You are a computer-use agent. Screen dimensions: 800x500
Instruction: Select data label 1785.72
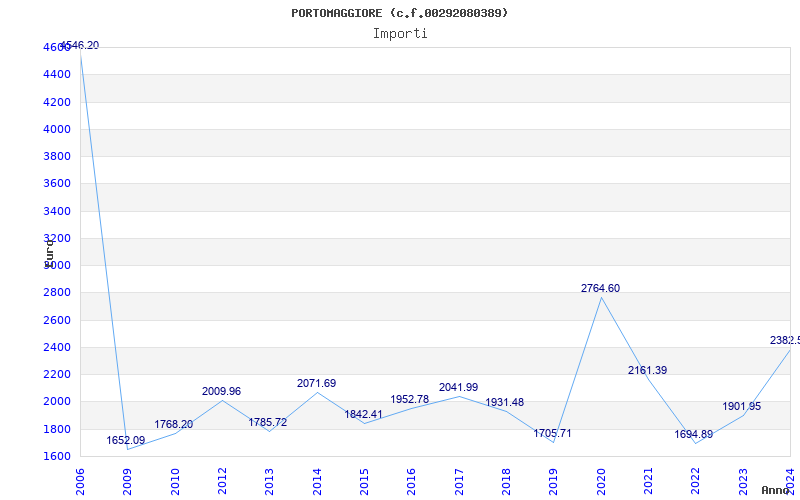click(x=267, y=422)
